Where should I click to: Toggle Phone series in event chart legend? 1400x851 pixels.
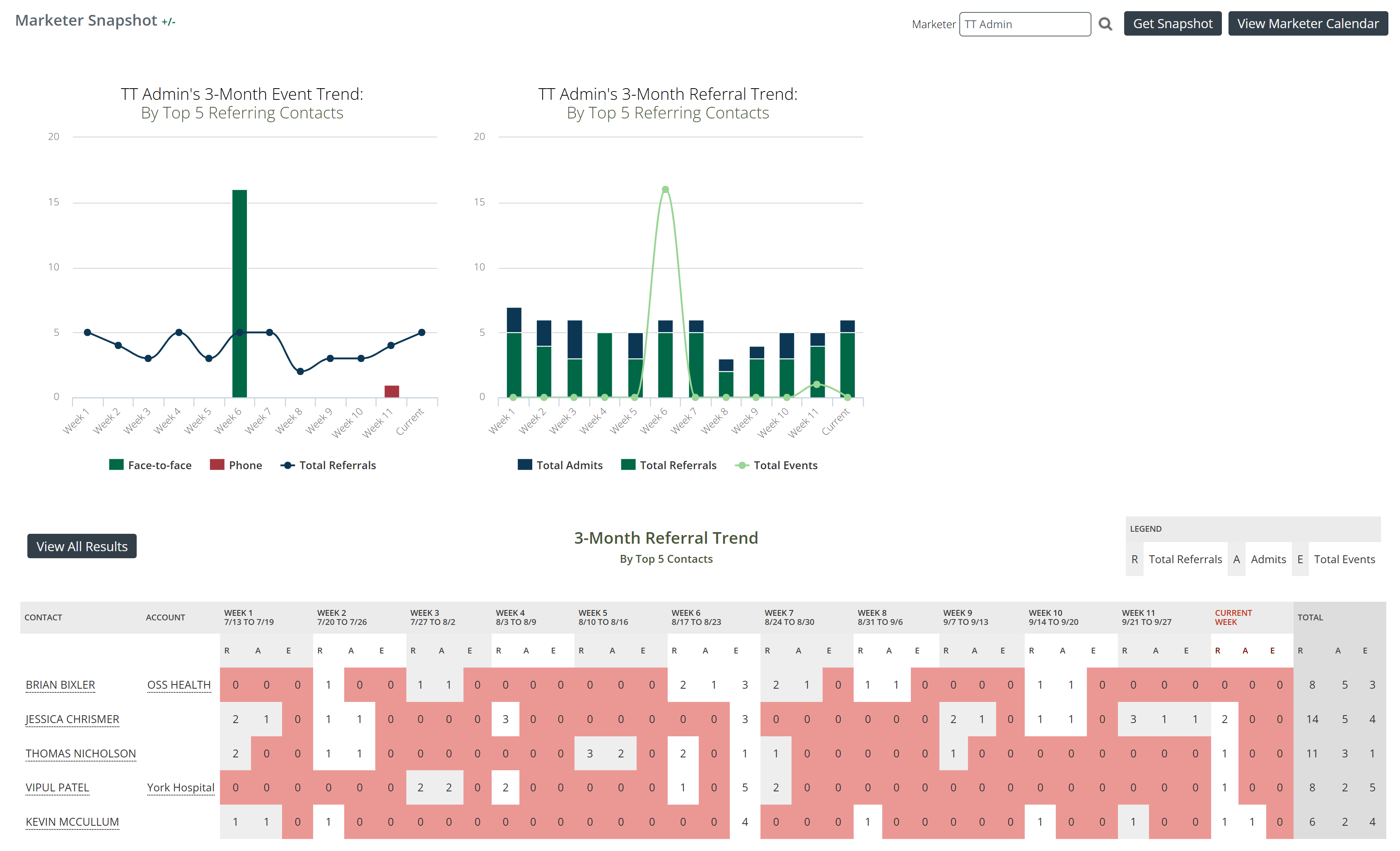(x=236, y=465)
